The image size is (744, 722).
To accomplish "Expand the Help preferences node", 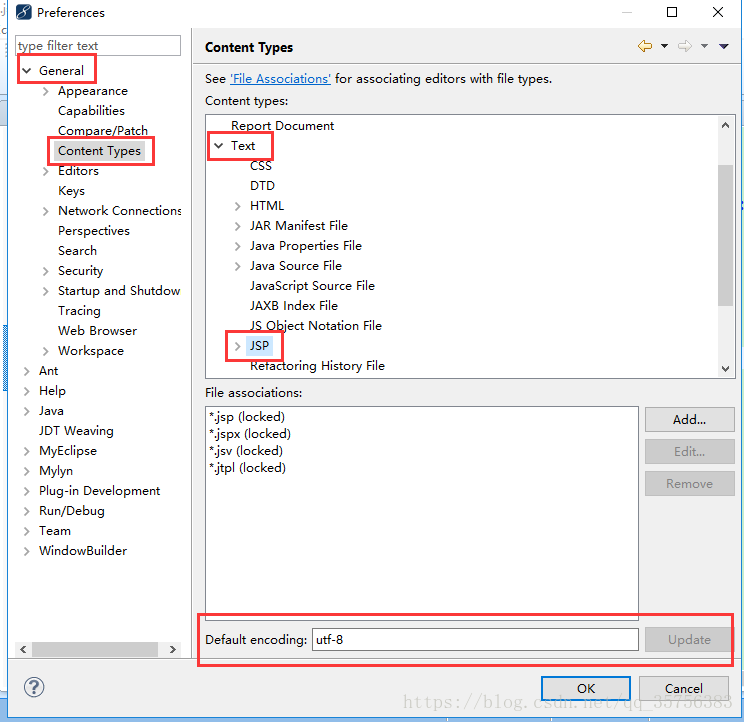I will (x=27, y=391).
